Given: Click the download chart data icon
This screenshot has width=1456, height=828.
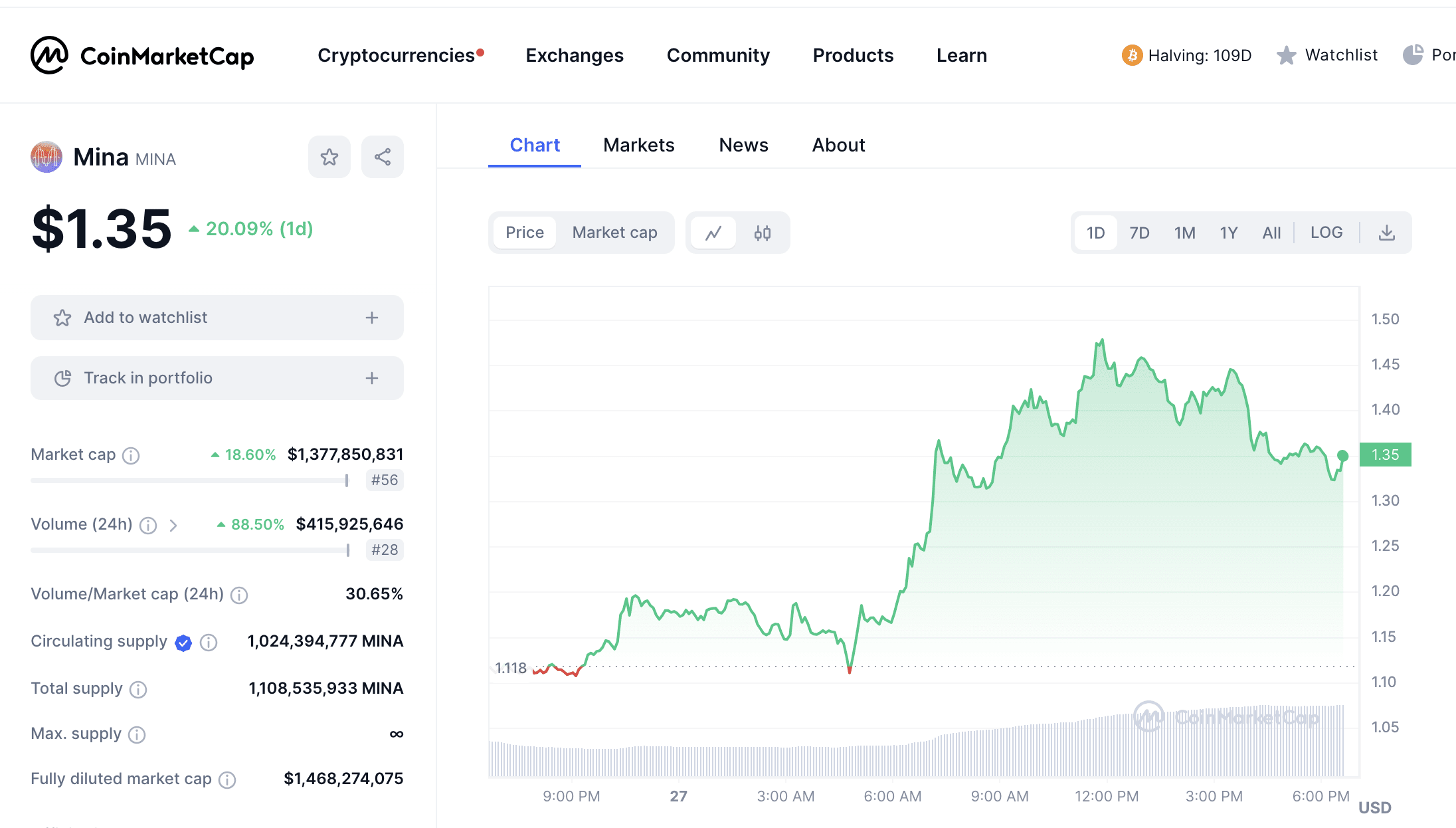Looking at the screenshot, I should click(1386, 233).
